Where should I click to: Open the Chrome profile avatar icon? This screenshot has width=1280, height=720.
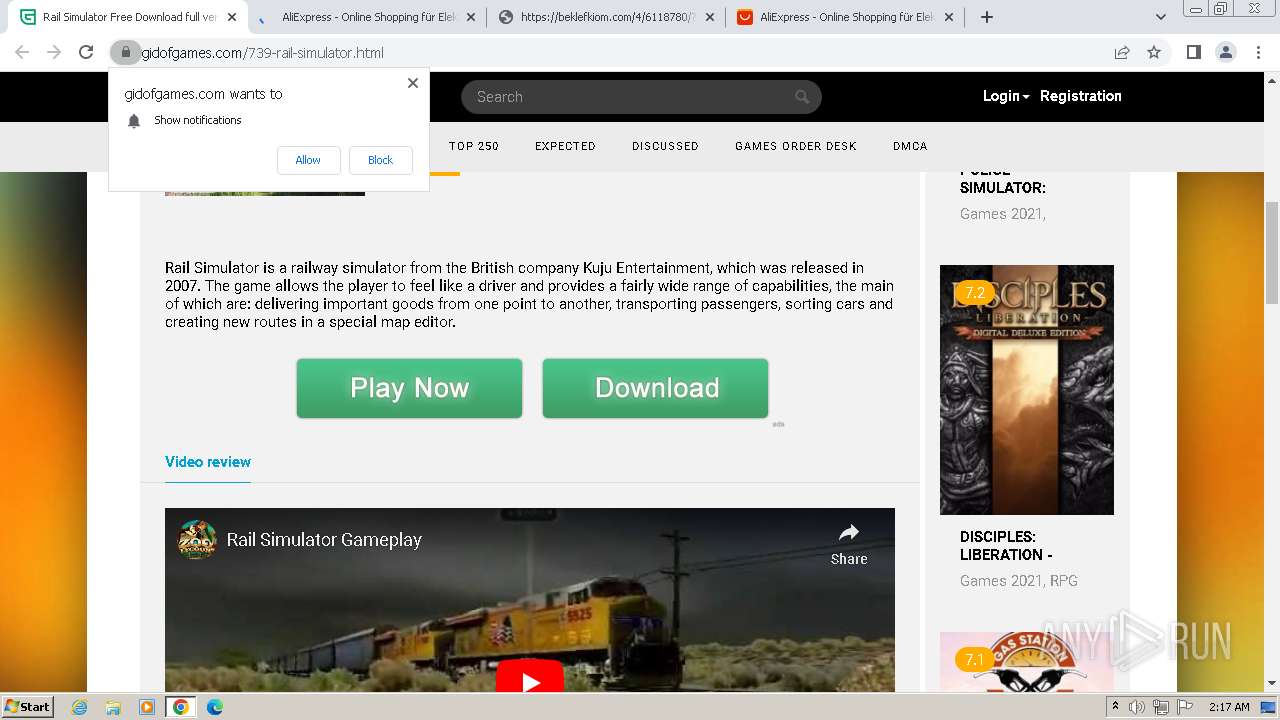1225,52
